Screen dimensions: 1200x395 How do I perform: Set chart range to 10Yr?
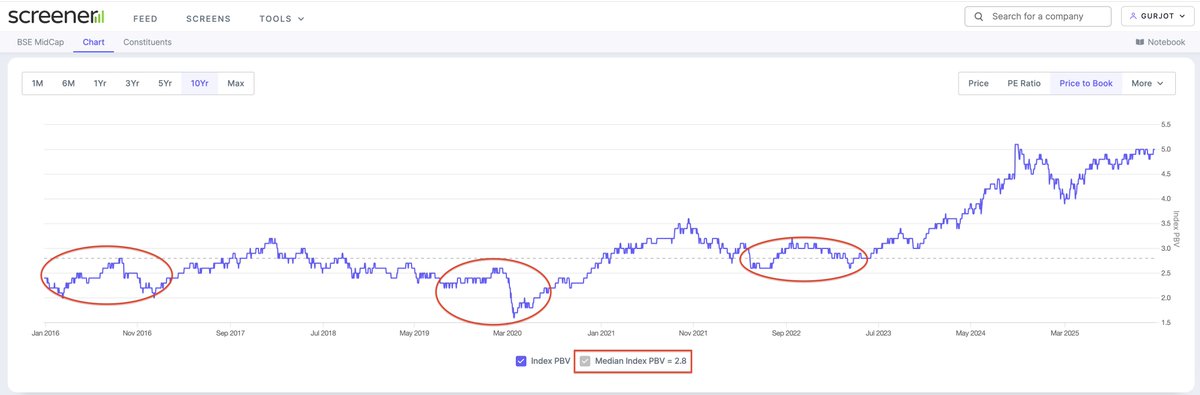pyautogui.click(x=199, y=83)
